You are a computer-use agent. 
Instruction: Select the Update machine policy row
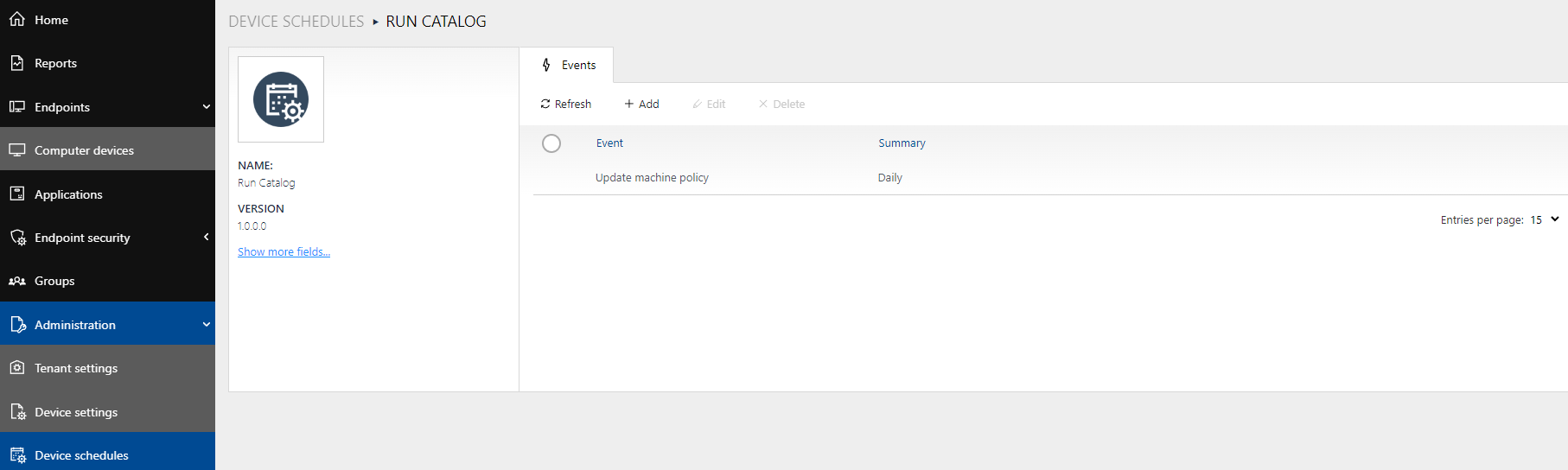click(652, 177)
